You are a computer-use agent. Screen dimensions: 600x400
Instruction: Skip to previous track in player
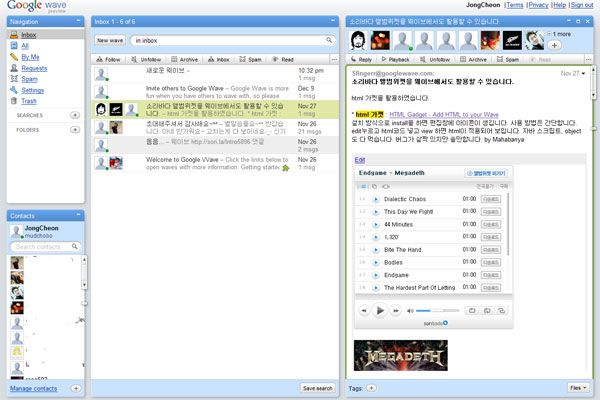tap(364, 310)
